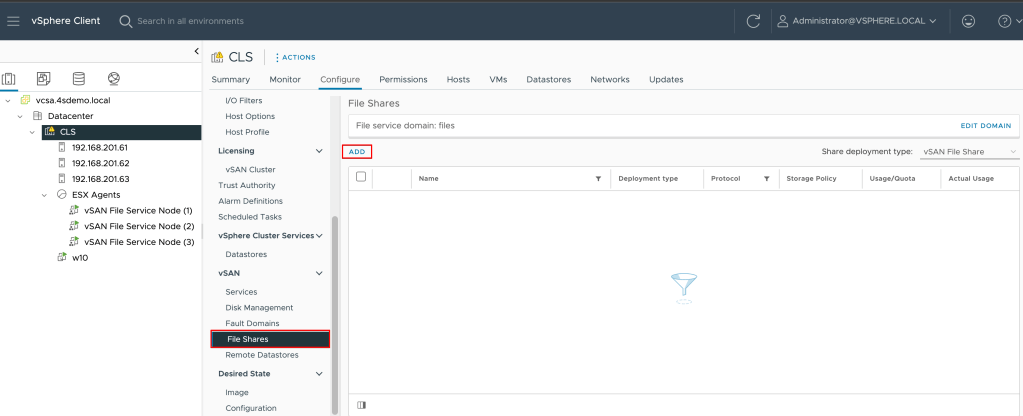1023x416 pixels.
Task: Click the smiley feedback icon
Action: pos(968,21)
